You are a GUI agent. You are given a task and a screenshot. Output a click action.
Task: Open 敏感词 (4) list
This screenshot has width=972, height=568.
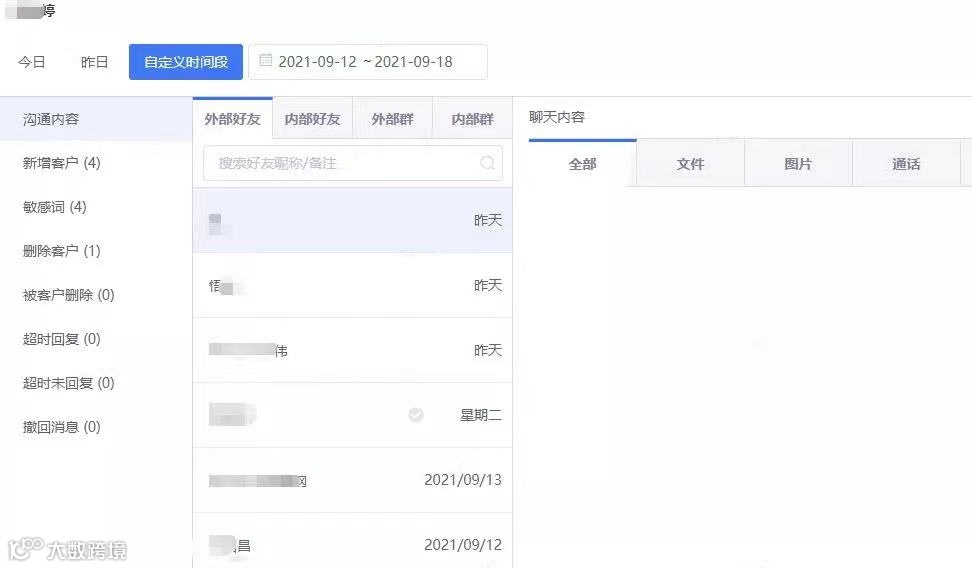[55, 207]
